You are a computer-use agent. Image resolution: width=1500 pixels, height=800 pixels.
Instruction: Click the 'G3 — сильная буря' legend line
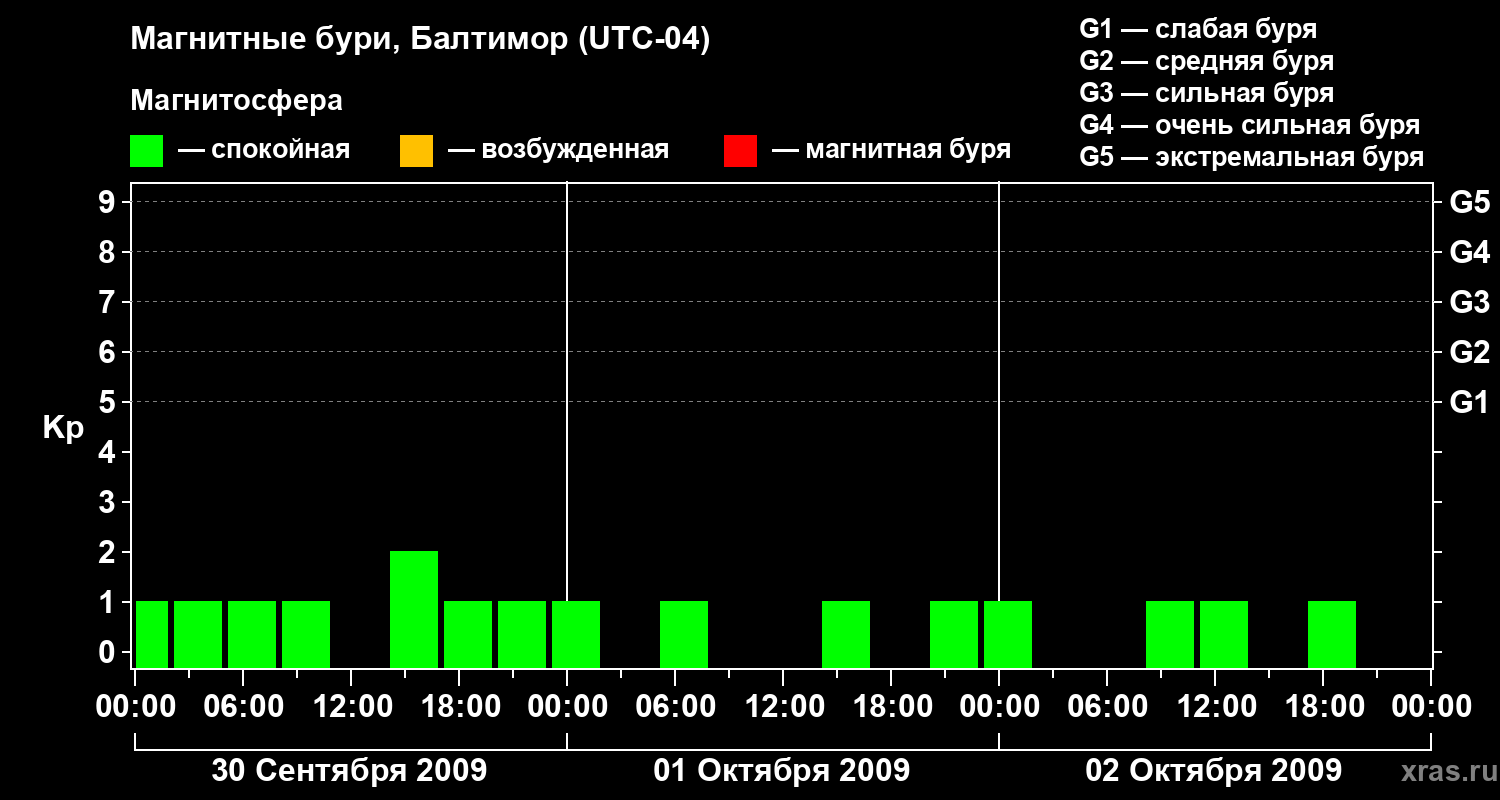click(x=1206, y=93)
